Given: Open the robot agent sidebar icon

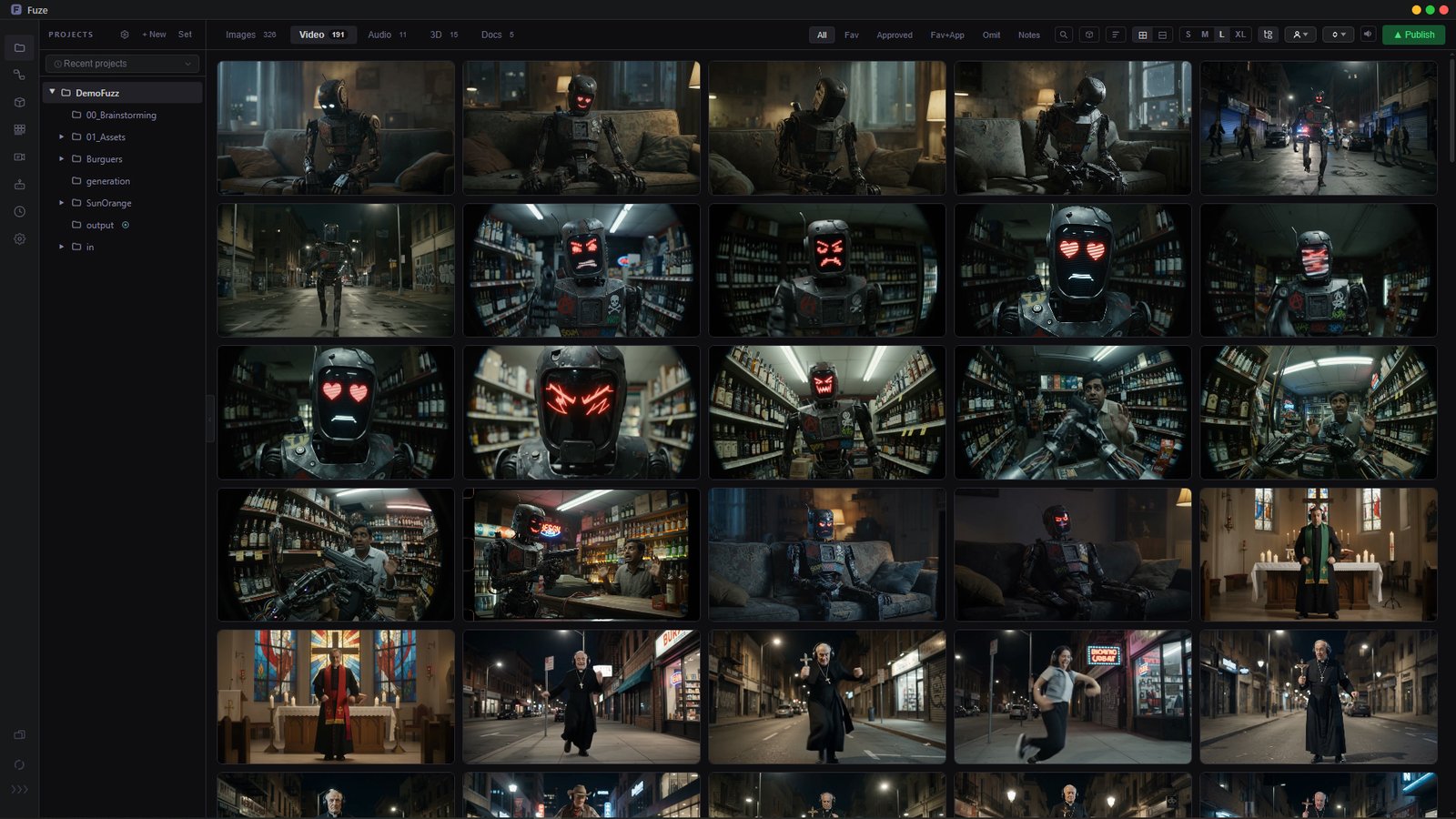Looking at the screenshot, I should (x=19, y=184).
